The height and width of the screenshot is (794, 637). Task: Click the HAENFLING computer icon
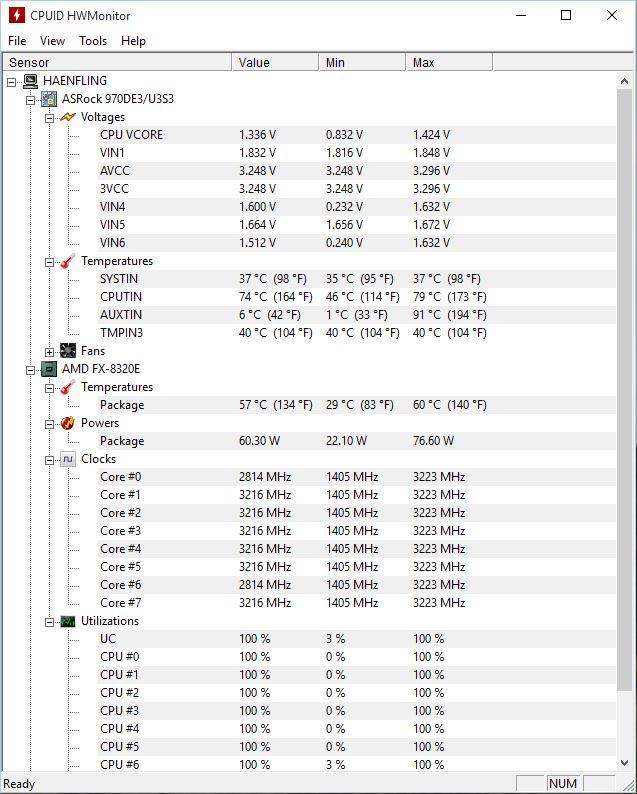(x=30, y=81)
